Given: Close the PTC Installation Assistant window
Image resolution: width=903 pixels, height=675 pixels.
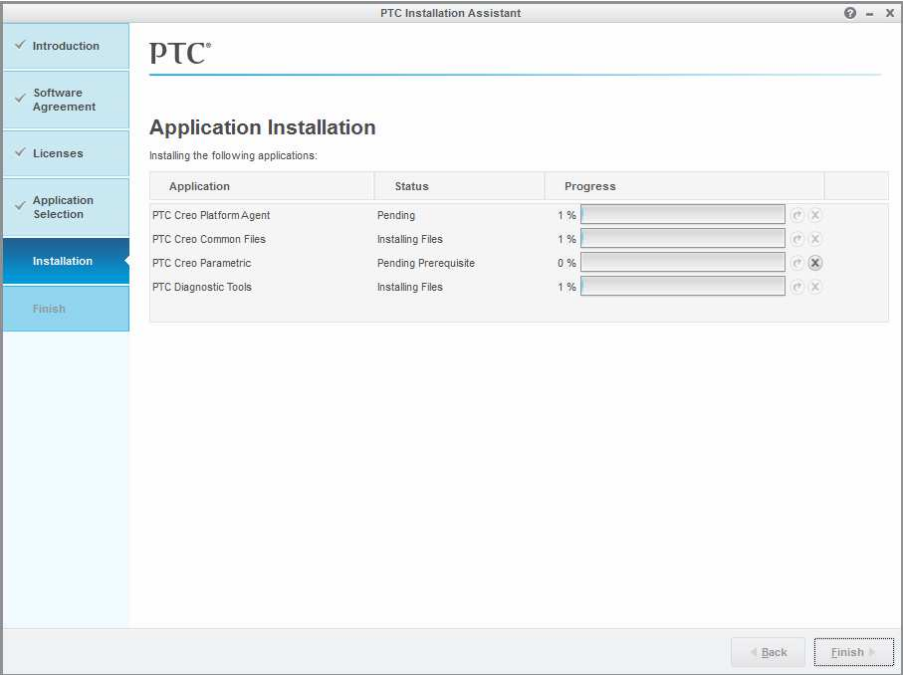Looking at the screenshot, I should 889,13.
